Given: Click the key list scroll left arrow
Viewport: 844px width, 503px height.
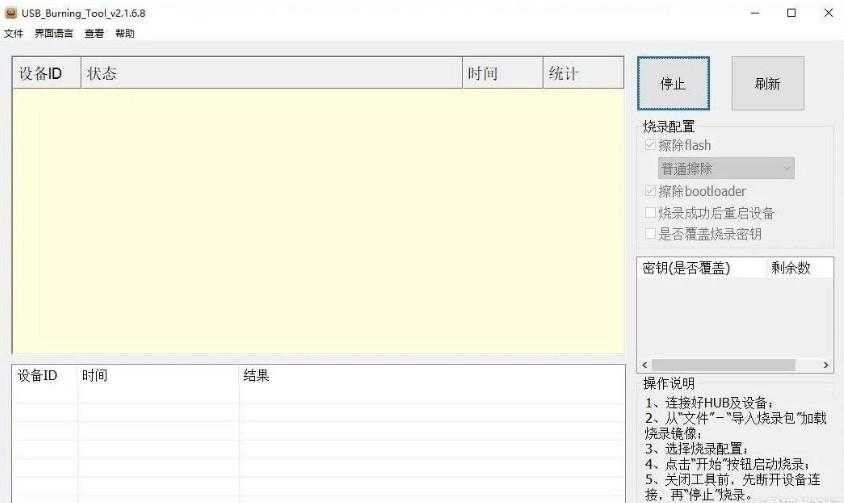Looking at the screenshot, I should [644, 365].
